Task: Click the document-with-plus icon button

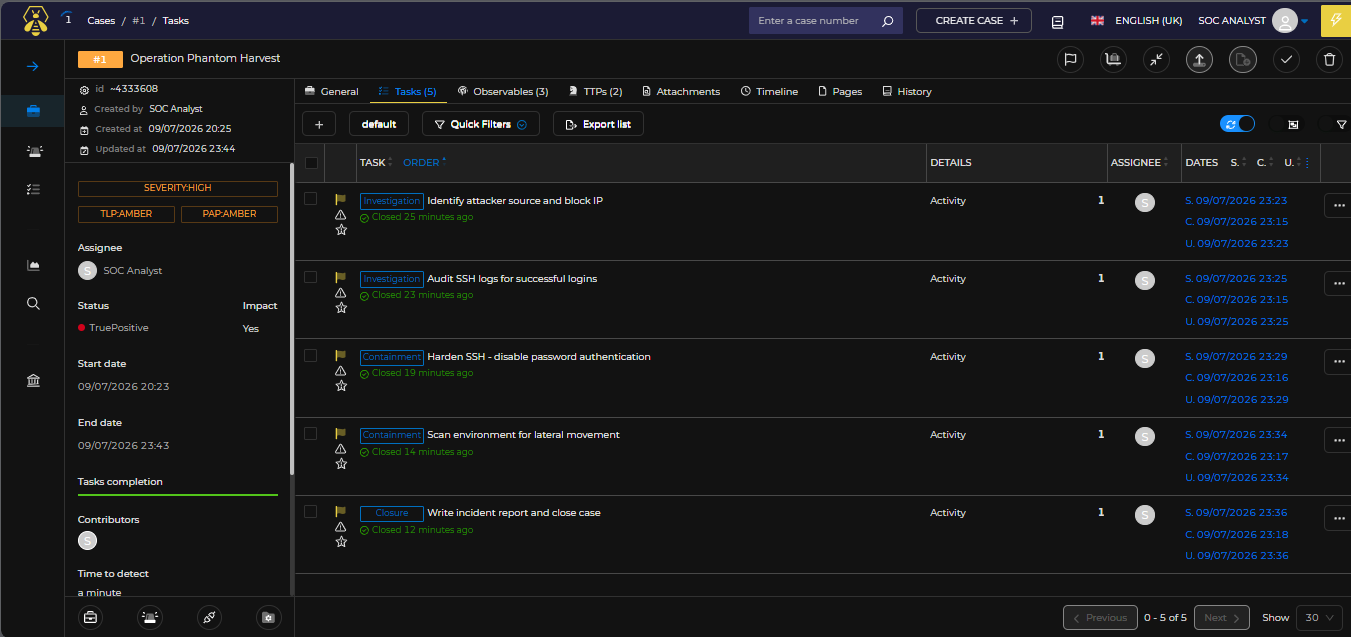Action: (1243, 60)
